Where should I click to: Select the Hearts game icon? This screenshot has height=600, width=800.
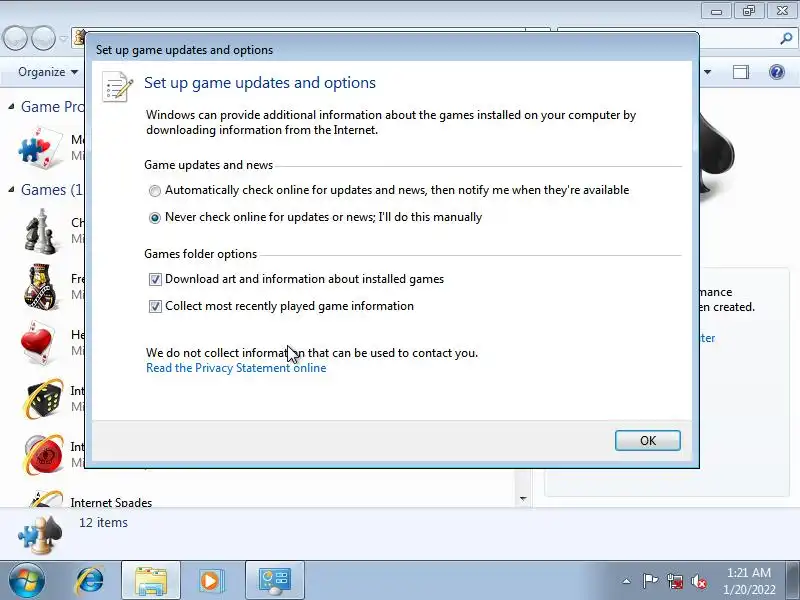click(x=38, y=343)
